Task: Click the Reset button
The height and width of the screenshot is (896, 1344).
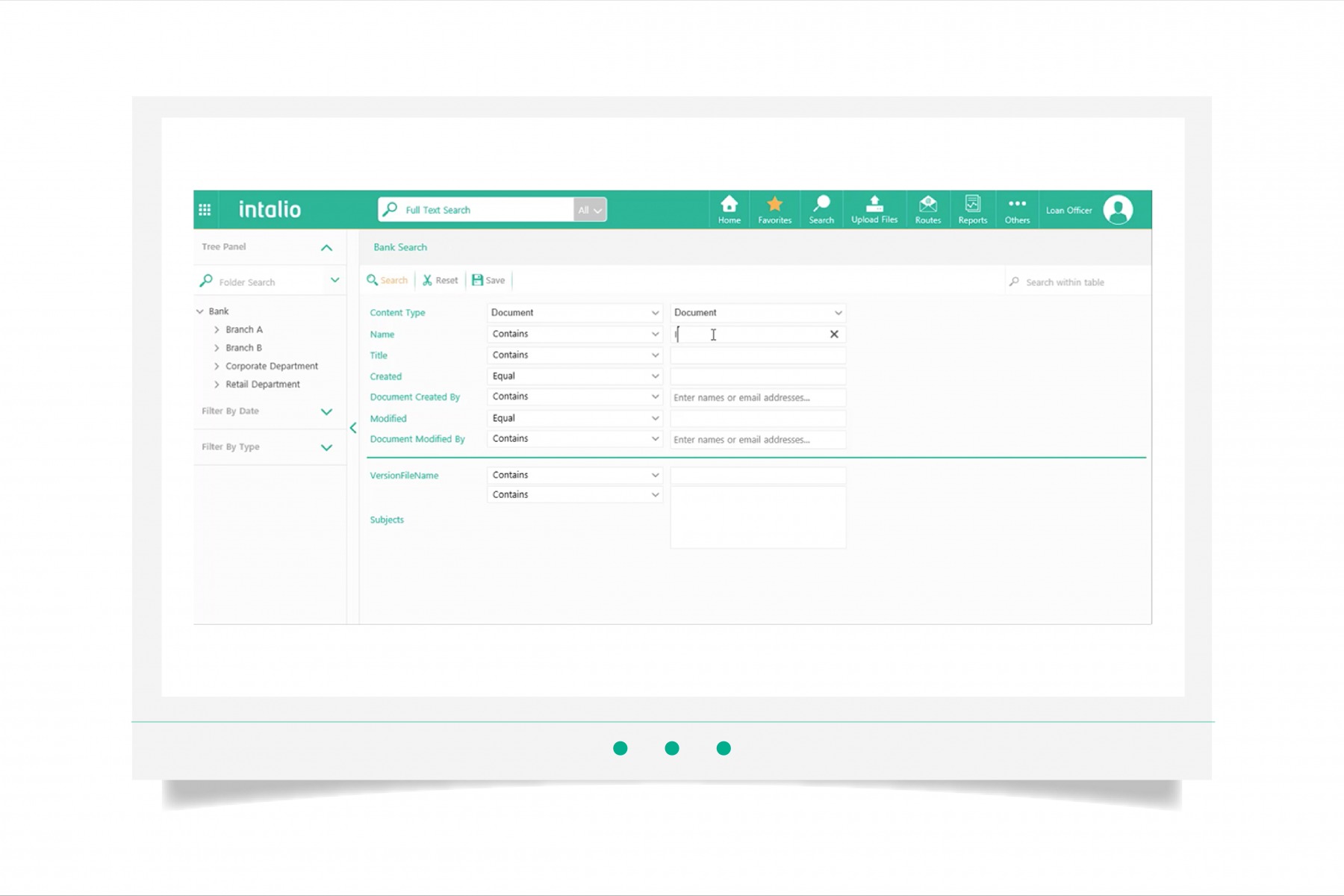Action: tap(440, 280)
